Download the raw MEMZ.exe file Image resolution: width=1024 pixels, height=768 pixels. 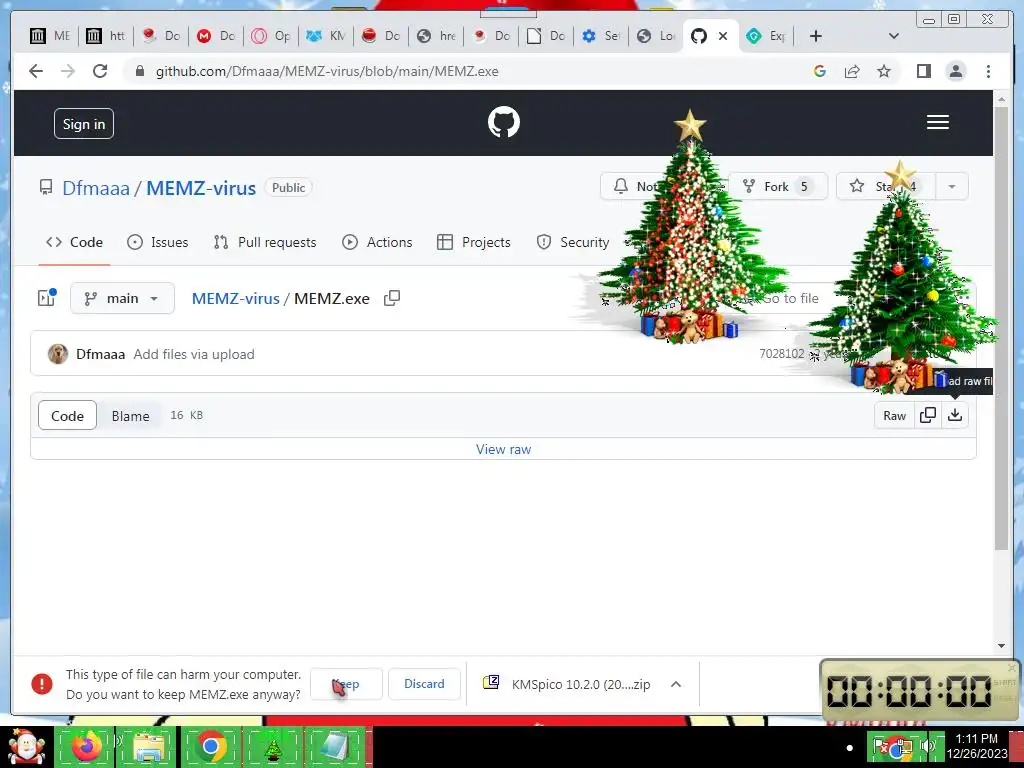point(955,415)
